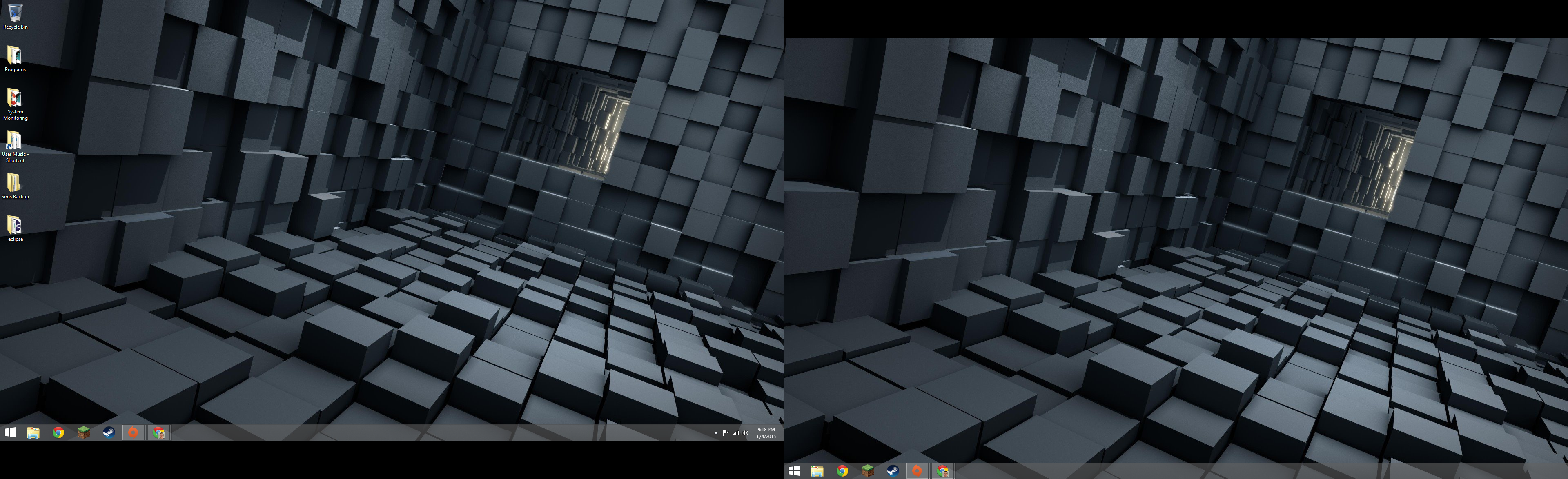Image resolution: width=1568 pixels, height=479 pixels.
Task: Launch Steam on the second-monitor taskbar
Action: (892, 471)
